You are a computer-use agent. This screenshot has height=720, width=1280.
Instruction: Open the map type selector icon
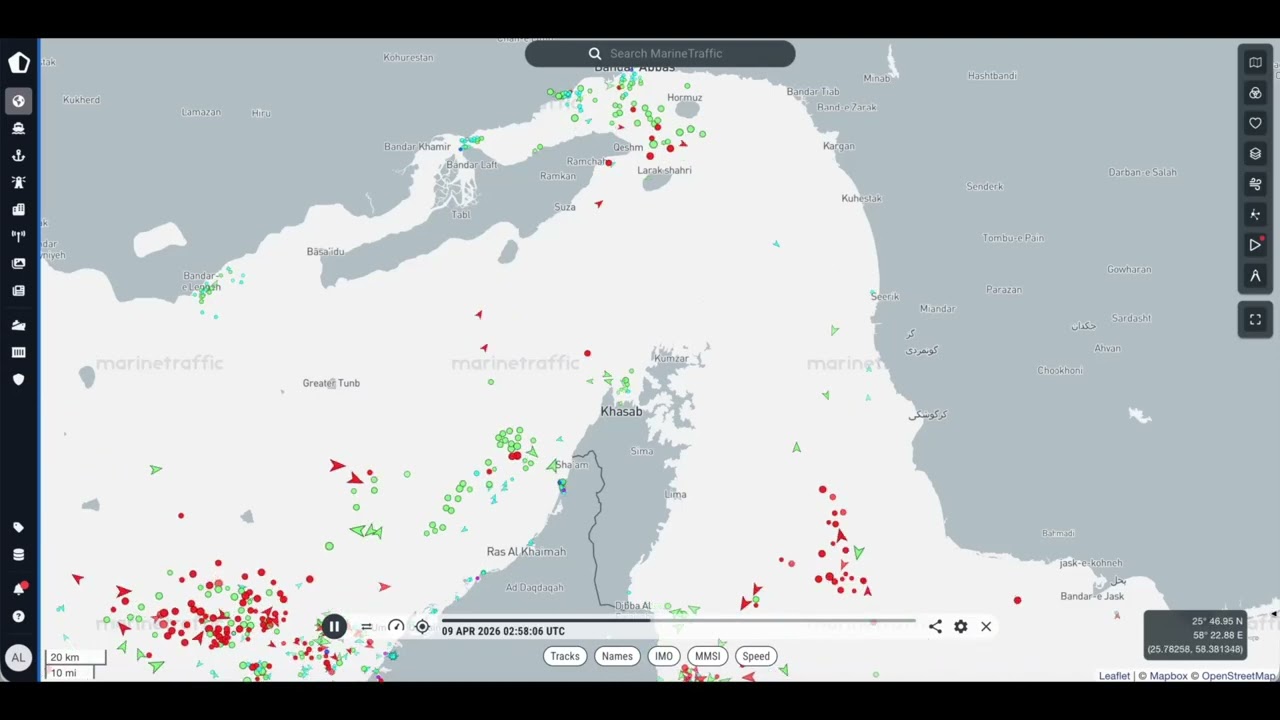click(x=1255, y=62)
